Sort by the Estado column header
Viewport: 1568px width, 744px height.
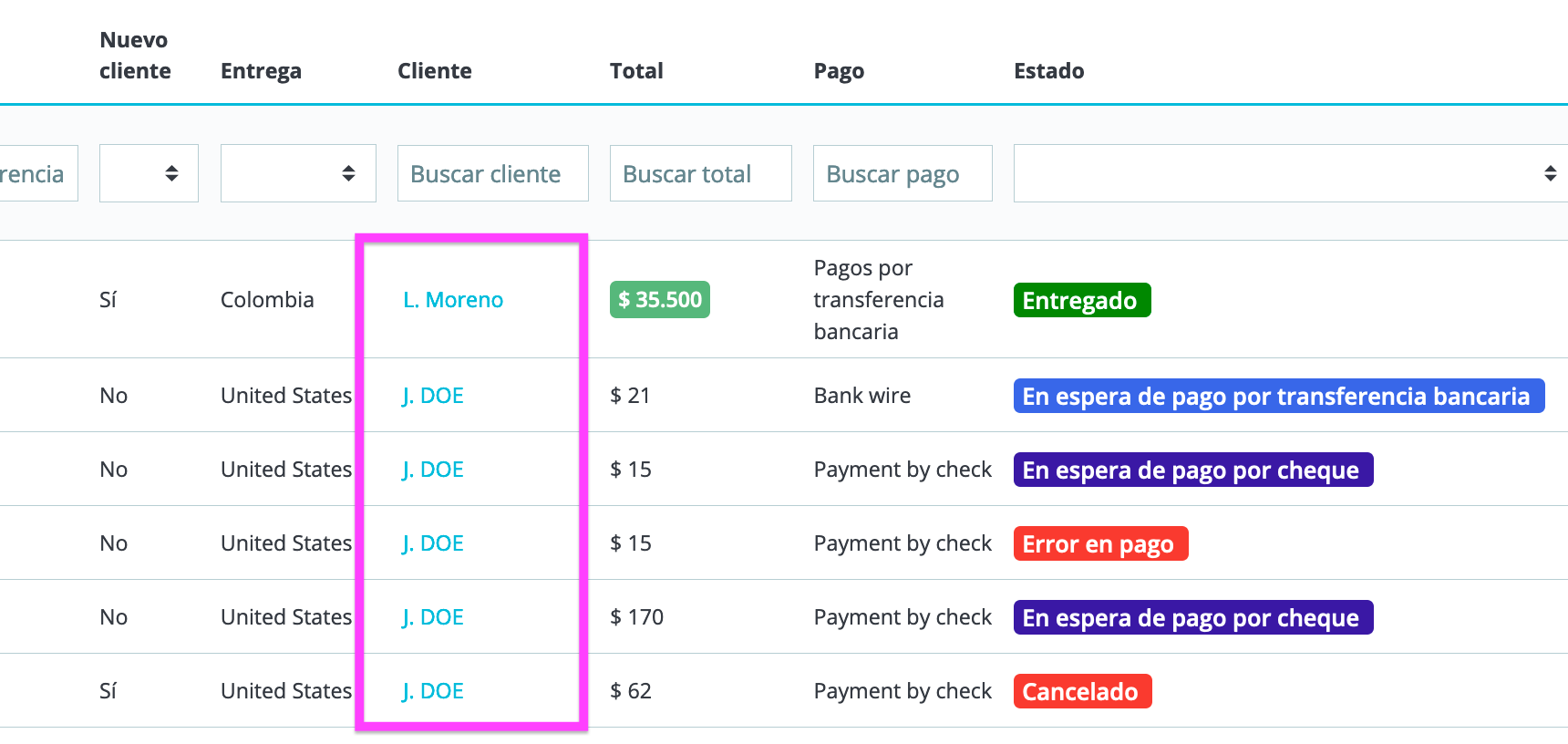pyautogui.click(x=1049, y=71)
